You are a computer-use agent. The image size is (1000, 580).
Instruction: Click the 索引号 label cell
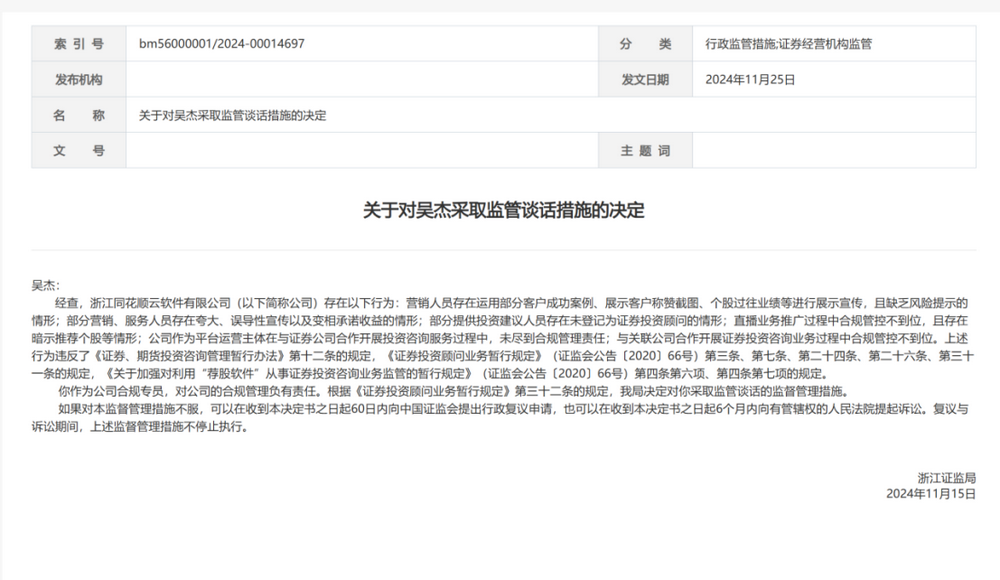[78, 44]
